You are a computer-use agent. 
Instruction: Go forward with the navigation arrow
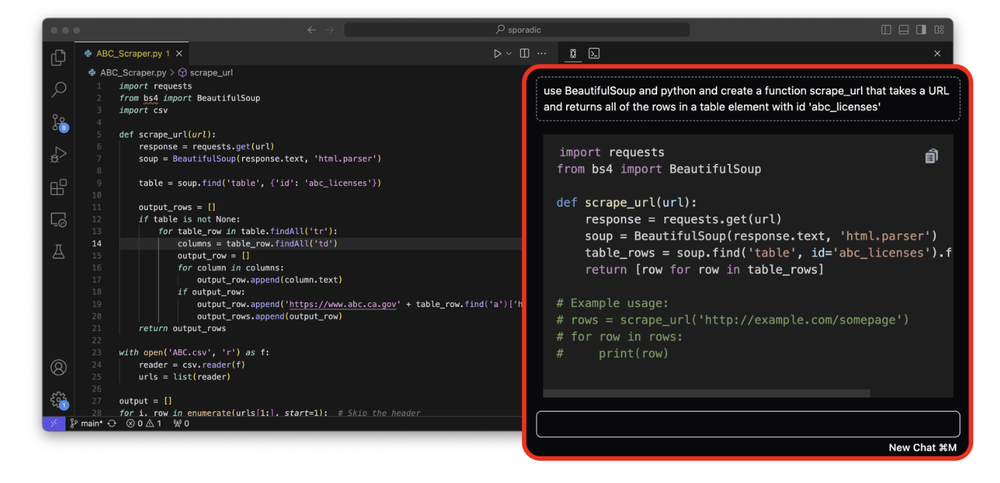tap(329, 30)
